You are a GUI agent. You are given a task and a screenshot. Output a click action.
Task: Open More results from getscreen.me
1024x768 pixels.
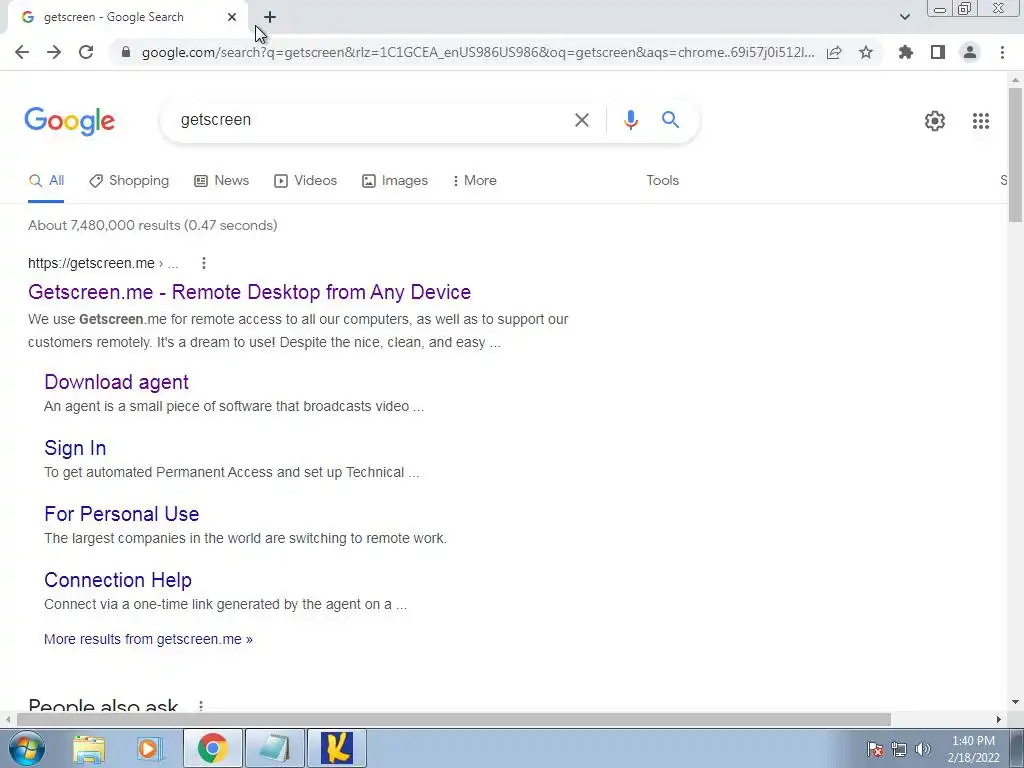click(148, 639)
